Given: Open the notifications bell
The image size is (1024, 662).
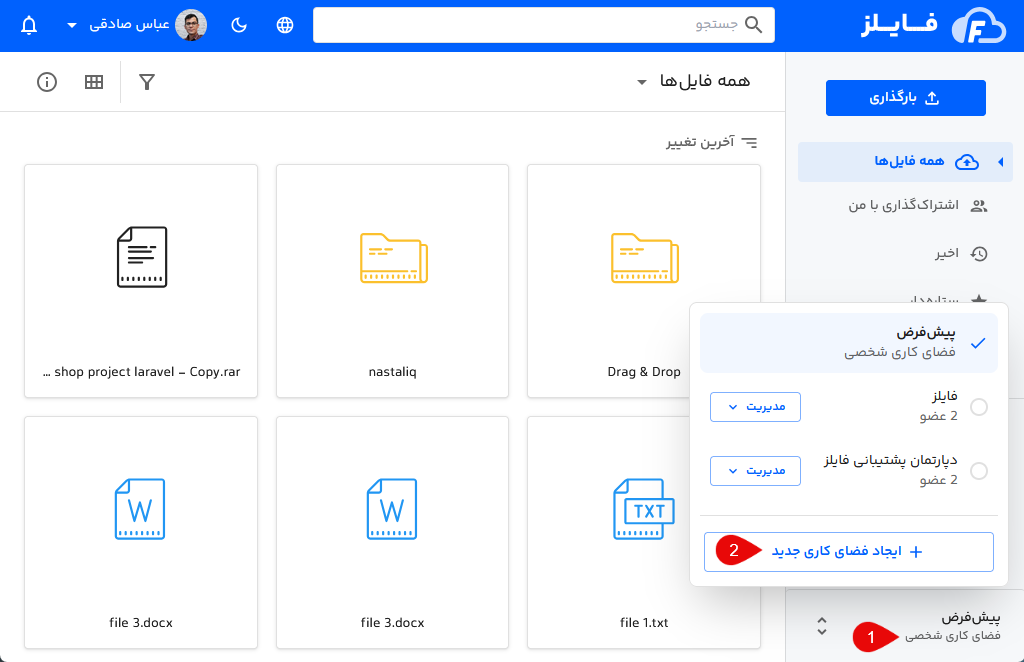Looking at the screenshot, I should tap(28, 24).
